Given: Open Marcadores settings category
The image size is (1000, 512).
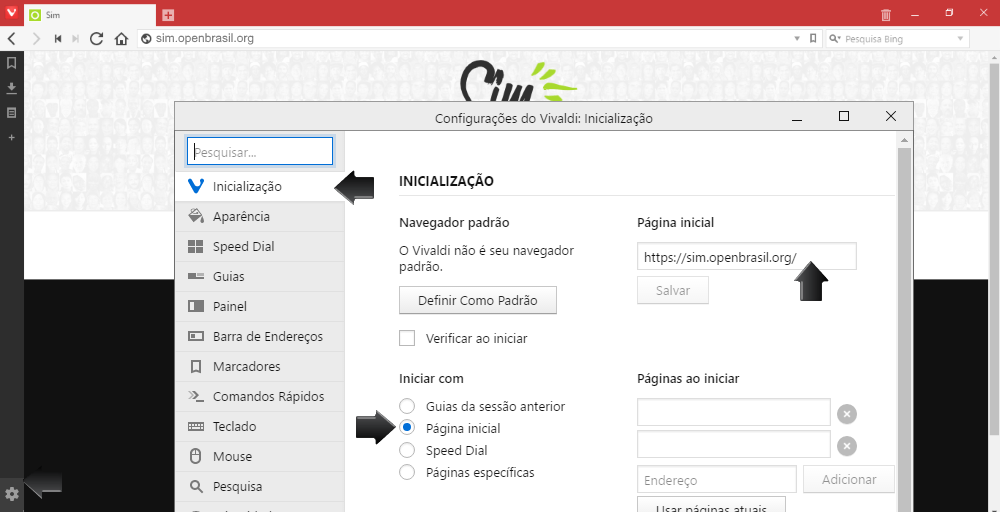Looking at the screenshot, I should (260, 366).
